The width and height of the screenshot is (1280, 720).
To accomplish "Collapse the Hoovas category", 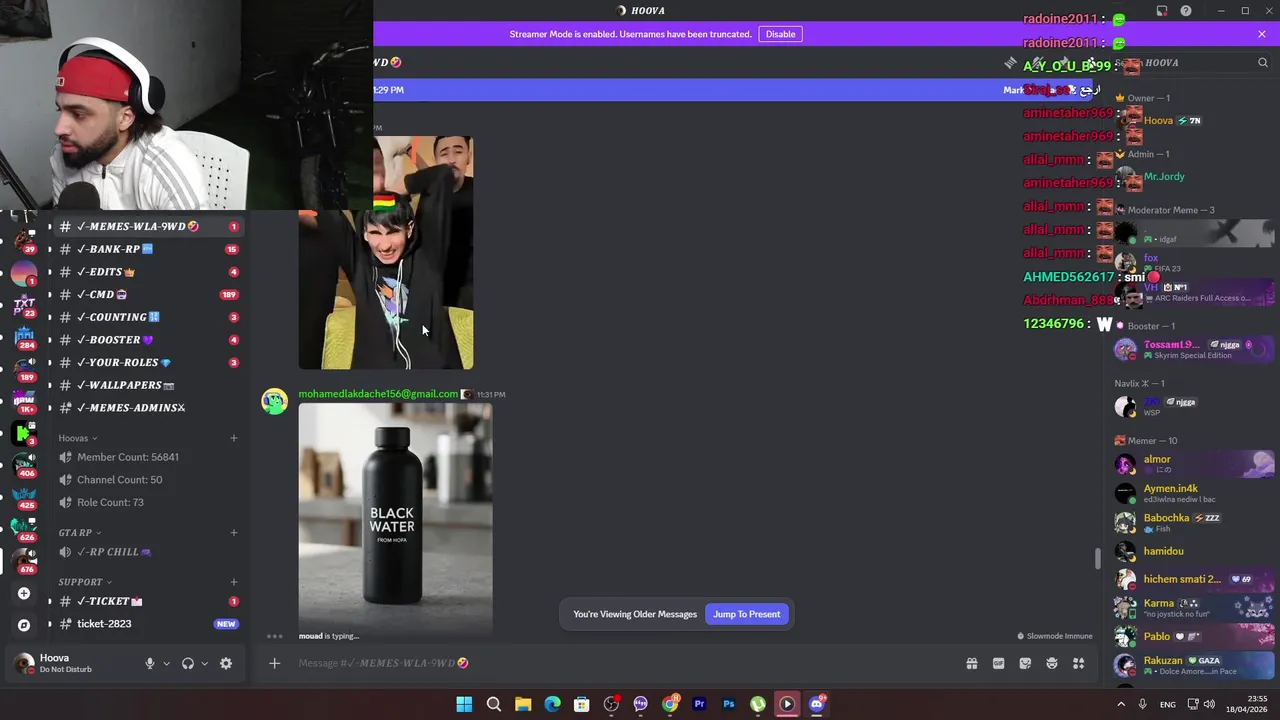I will 78,438.
